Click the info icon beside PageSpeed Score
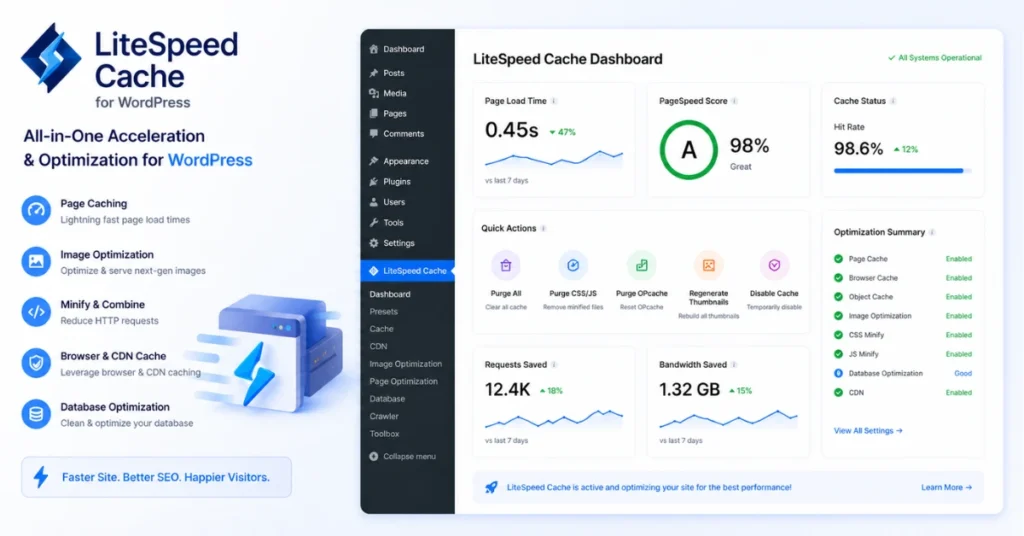The image size is (1024, 536). [x=735, y=101]
